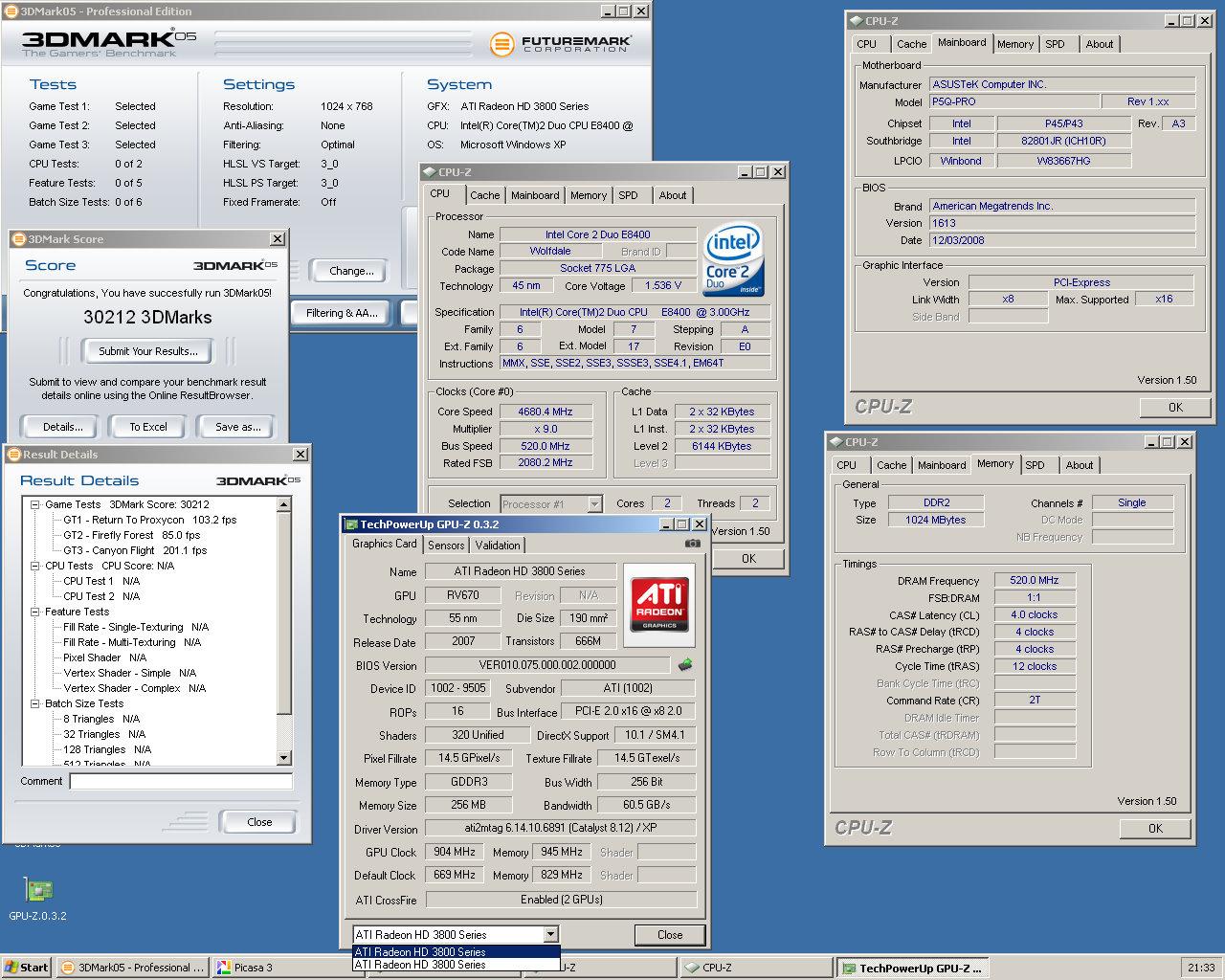Click the 30212 3DMarks score text
This screenshot has width=1225, height=980.
pos(147,317)
